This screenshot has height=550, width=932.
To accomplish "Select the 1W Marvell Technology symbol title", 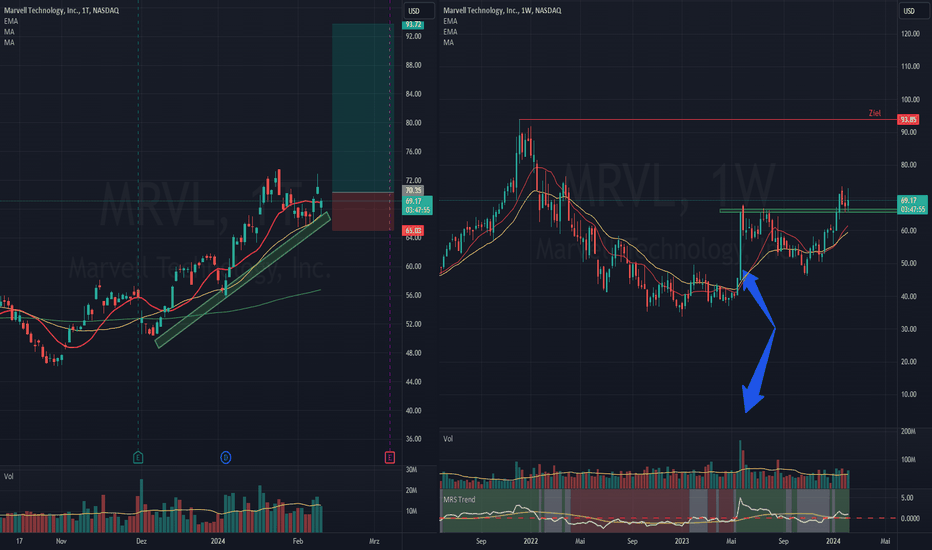I will [502, 10].
